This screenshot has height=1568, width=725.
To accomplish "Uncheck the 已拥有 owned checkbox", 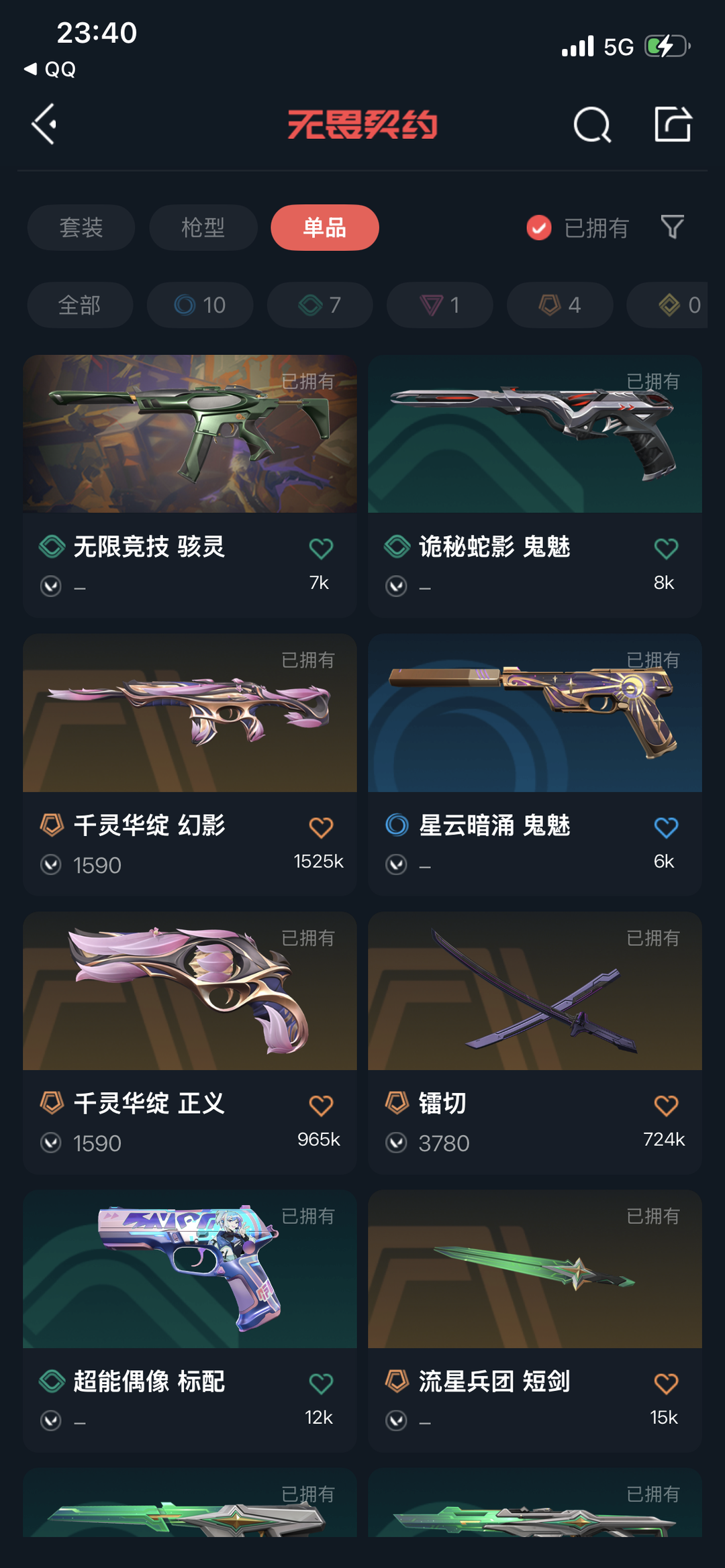I will (x=539, y=228).
